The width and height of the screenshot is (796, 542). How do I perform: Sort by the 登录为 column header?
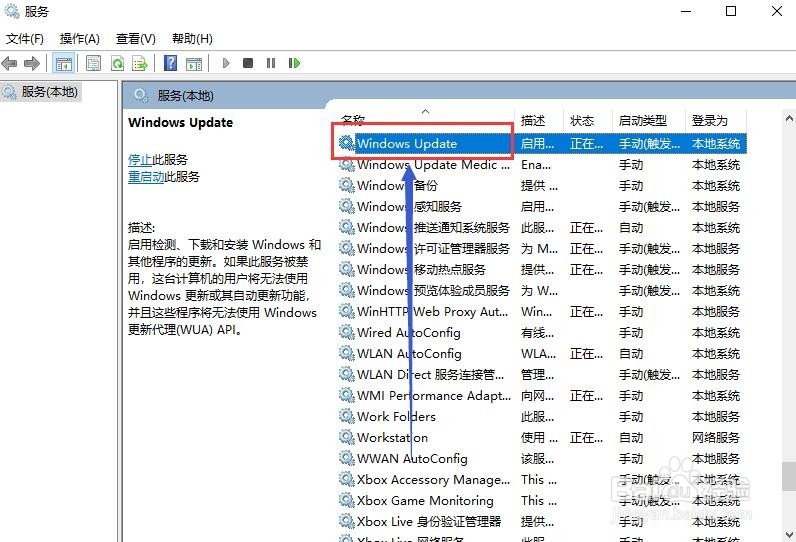(x=716, y=121)
